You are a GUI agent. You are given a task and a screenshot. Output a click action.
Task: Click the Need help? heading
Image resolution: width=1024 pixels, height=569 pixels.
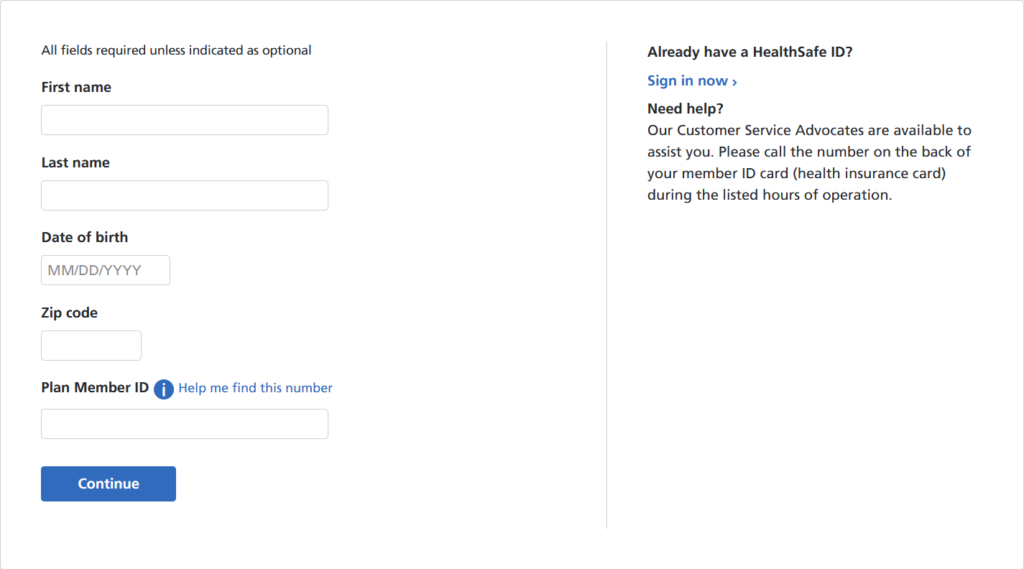(x=686, y=109)
